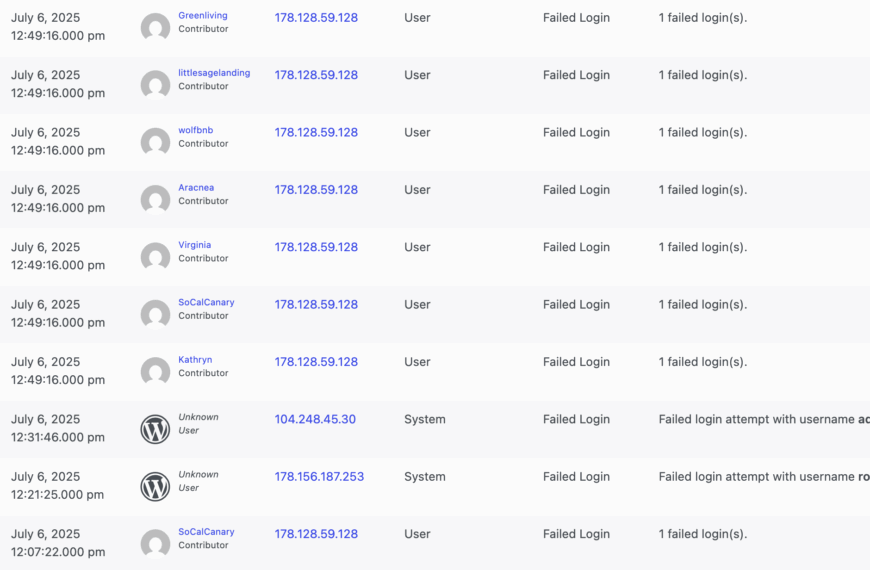Click Greenliving's avatar icon

tap(155, 27)
